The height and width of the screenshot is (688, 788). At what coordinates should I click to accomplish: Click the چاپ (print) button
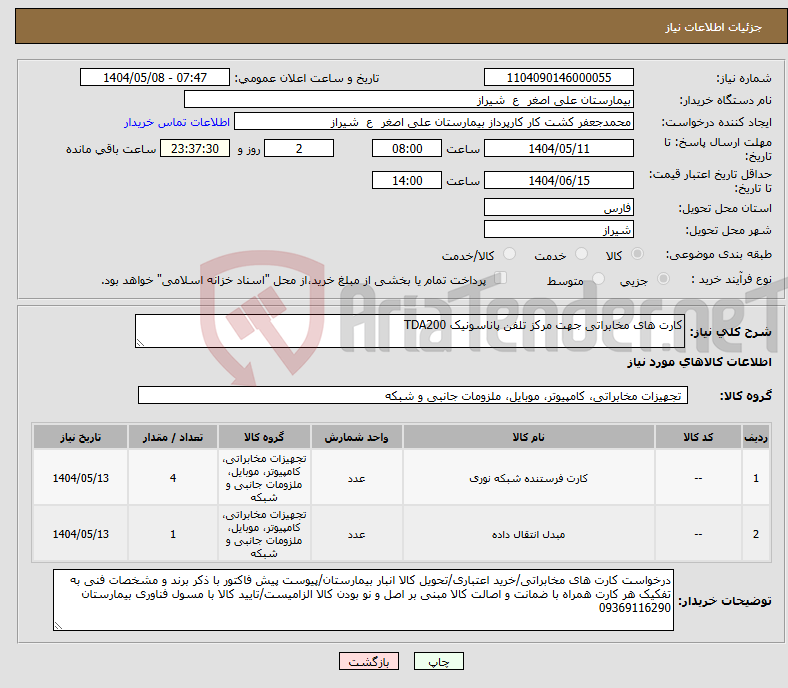click(x=438, y=661)
